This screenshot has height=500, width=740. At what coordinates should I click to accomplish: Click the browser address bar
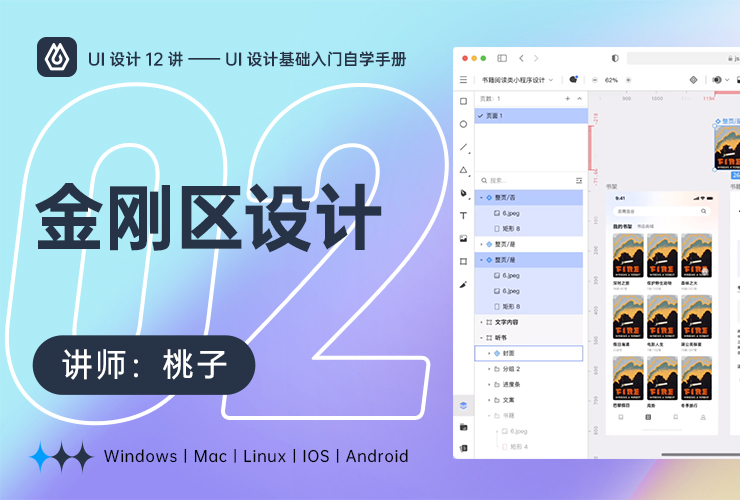tap(683, 58)
